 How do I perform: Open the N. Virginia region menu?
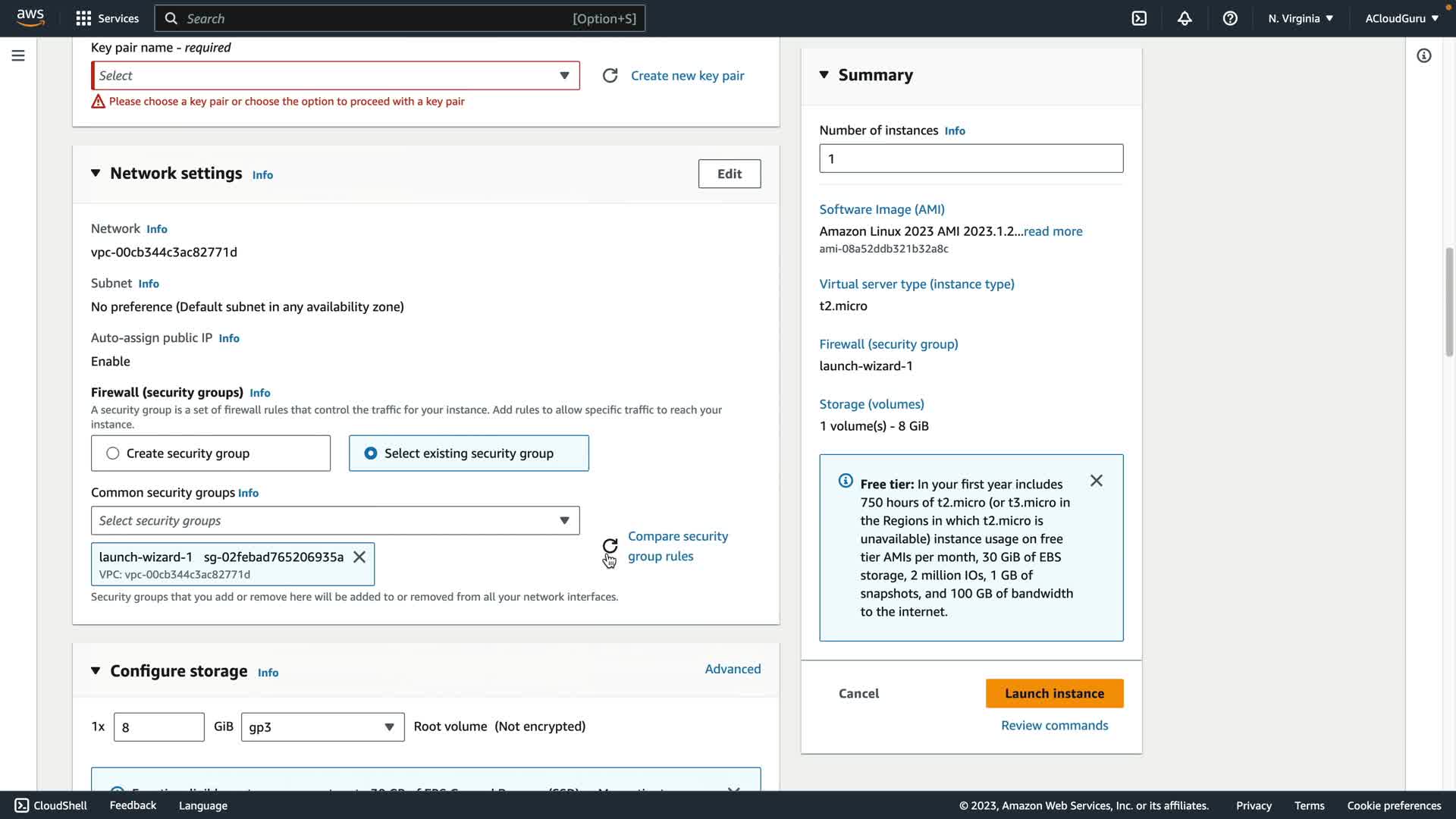1300,18
